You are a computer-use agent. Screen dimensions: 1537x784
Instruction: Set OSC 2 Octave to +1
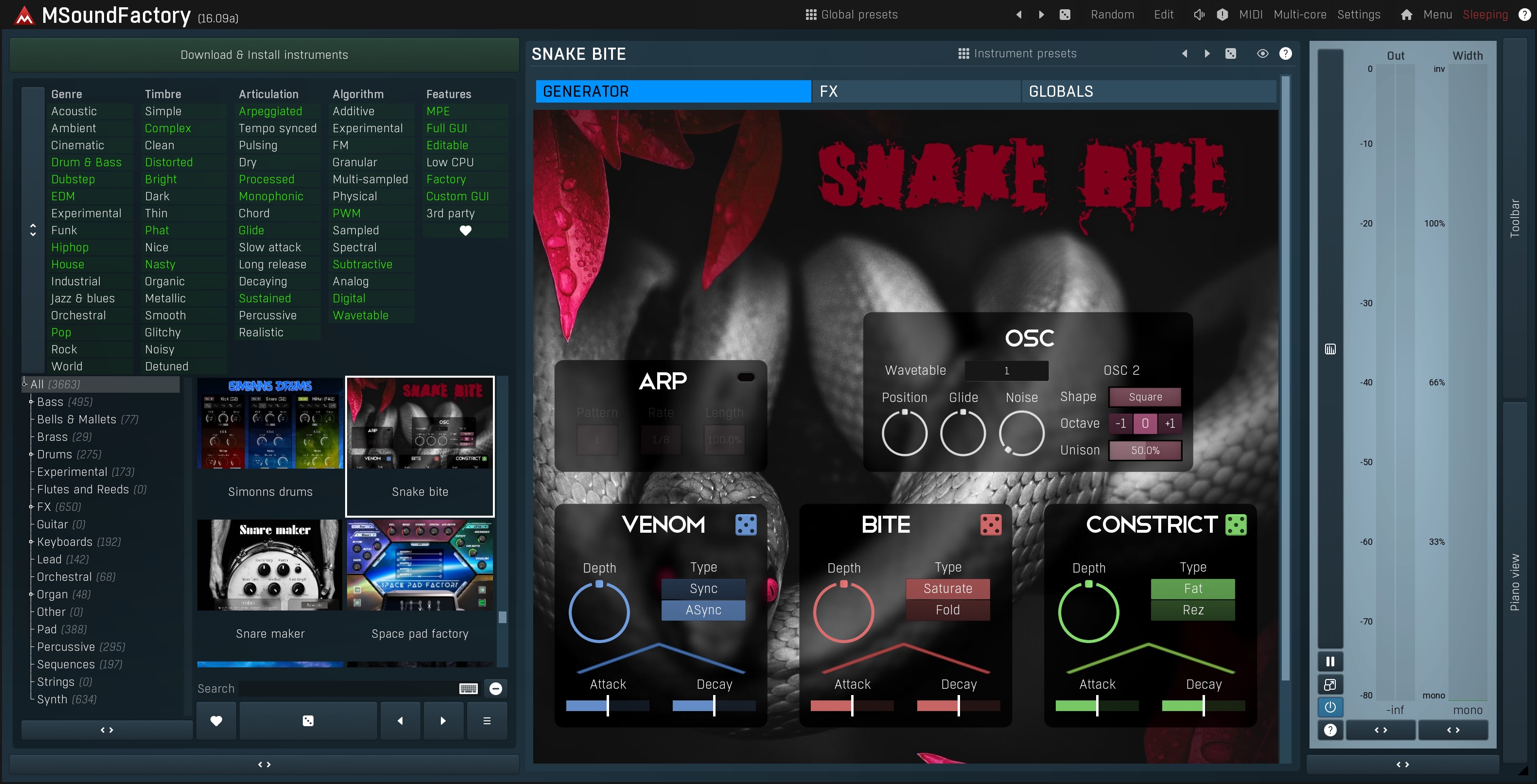click(1170, 424)
